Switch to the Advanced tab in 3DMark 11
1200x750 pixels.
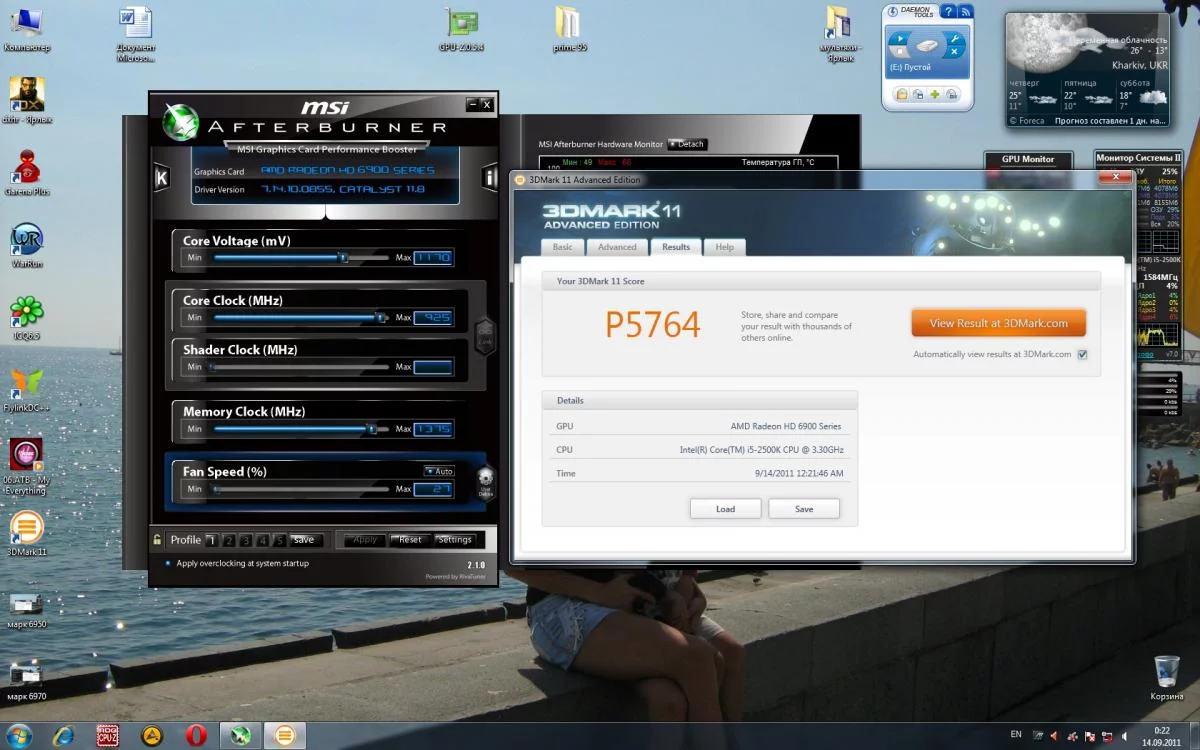coord(617,247)
